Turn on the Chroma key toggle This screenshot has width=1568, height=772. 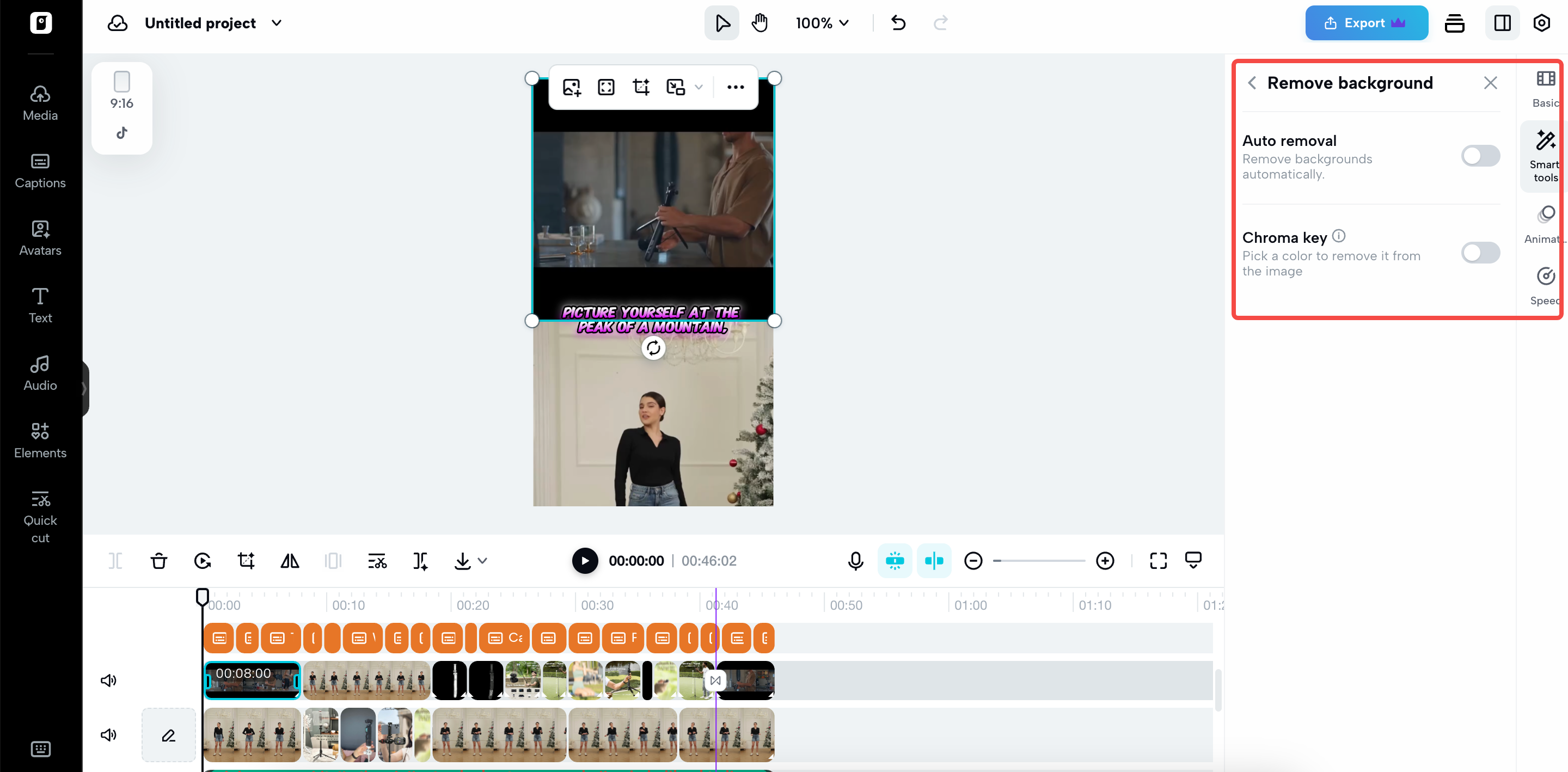click(x=1480, y=253)
